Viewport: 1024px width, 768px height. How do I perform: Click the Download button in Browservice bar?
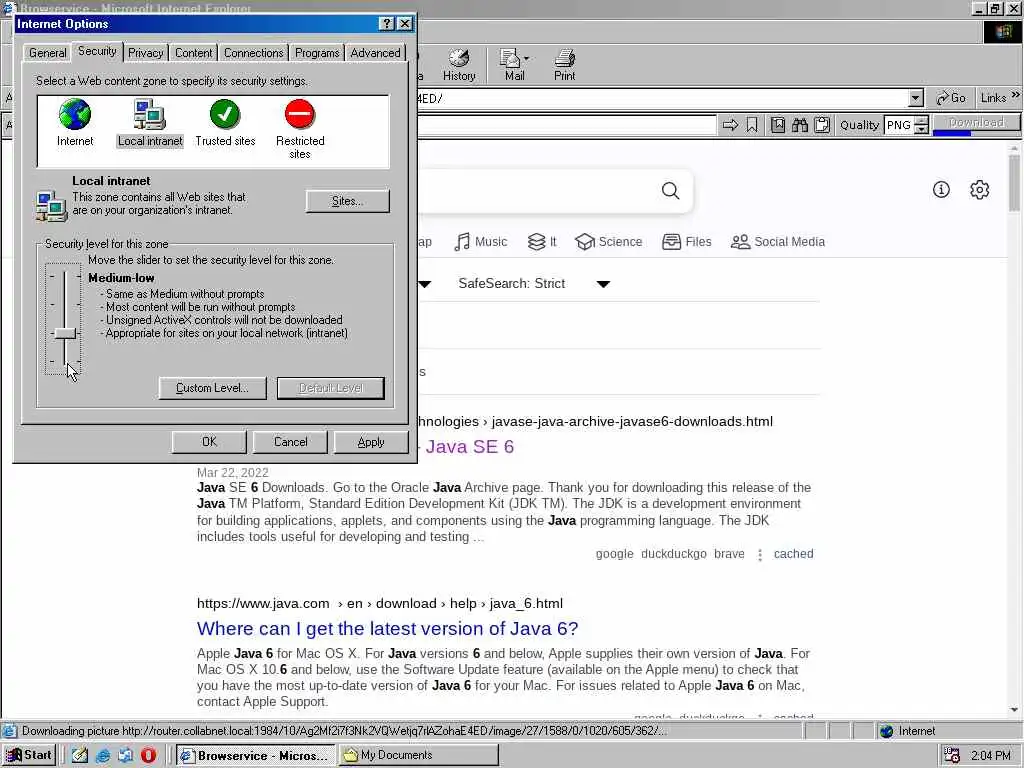point(976,122)
